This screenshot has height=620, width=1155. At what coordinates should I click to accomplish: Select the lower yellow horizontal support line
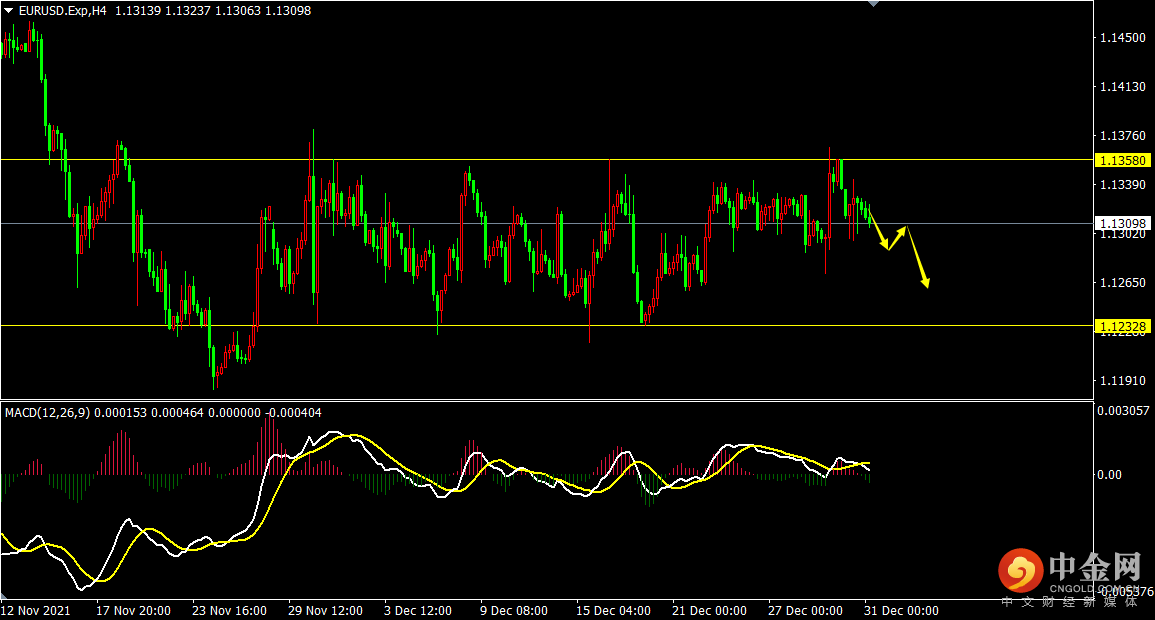[x=547, y=325]
